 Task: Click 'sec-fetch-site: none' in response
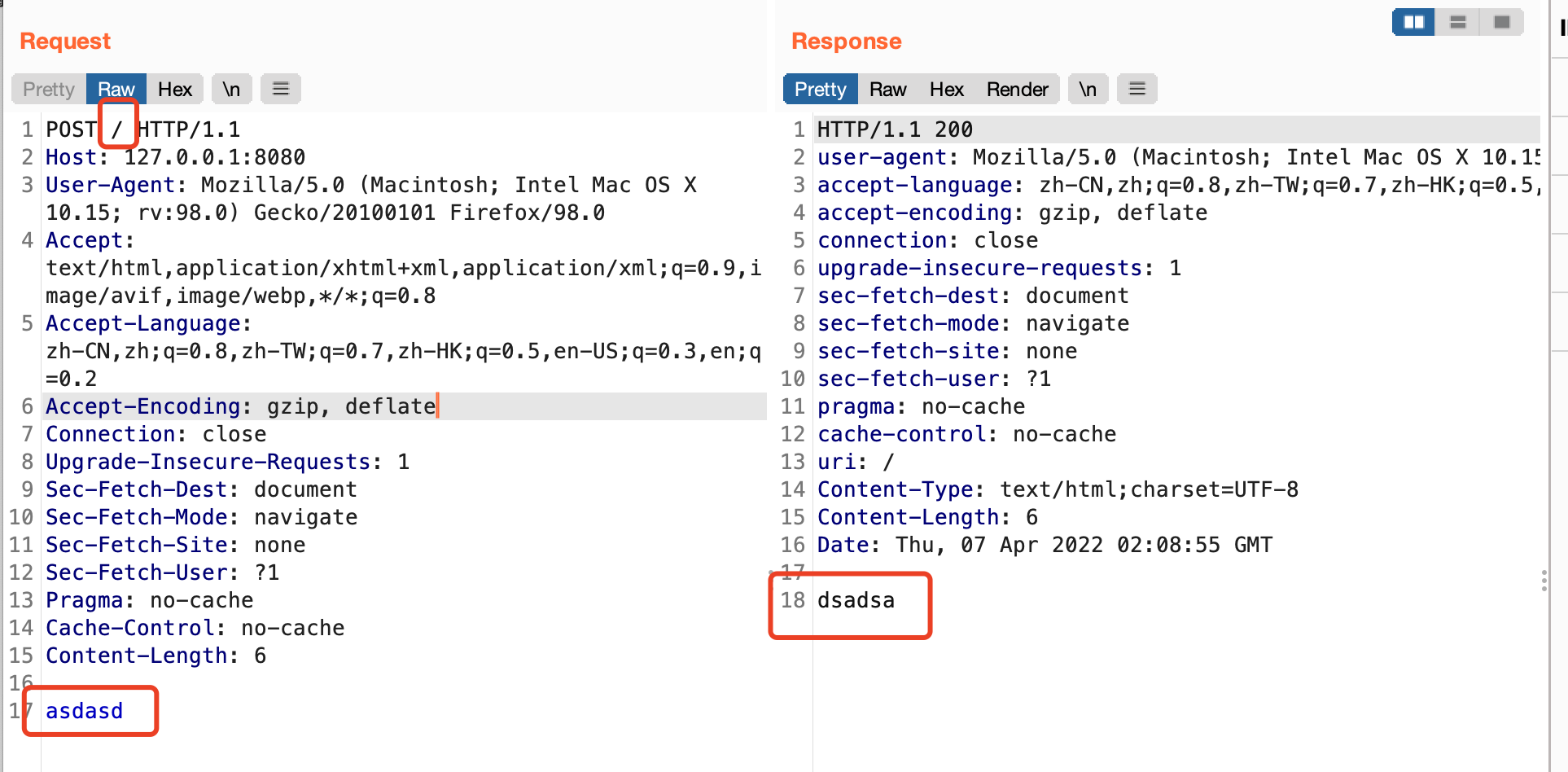(948, 351)
